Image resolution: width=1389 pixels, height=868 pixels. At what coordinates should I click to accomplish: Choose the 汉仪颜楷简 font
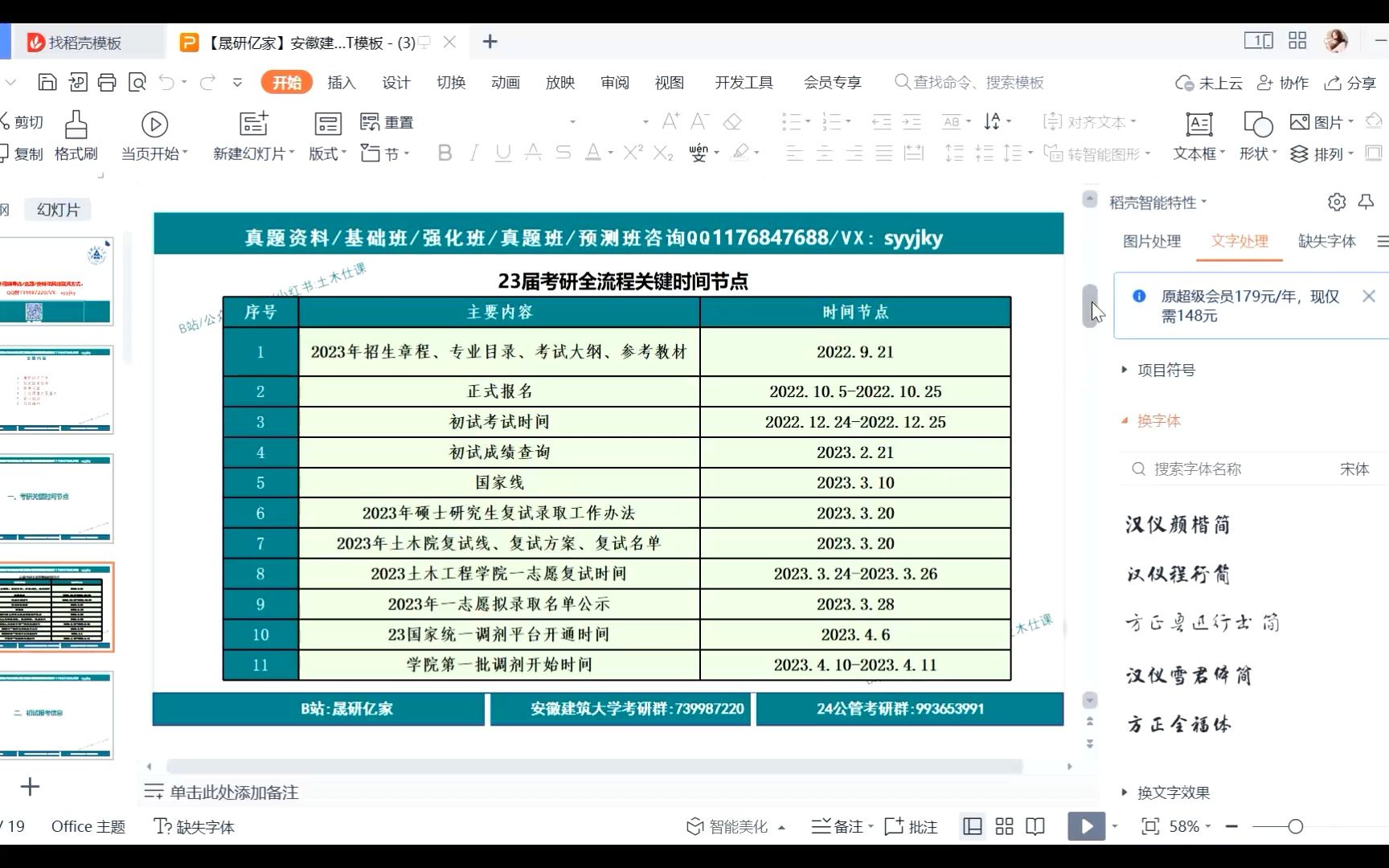click(1178, 525)
